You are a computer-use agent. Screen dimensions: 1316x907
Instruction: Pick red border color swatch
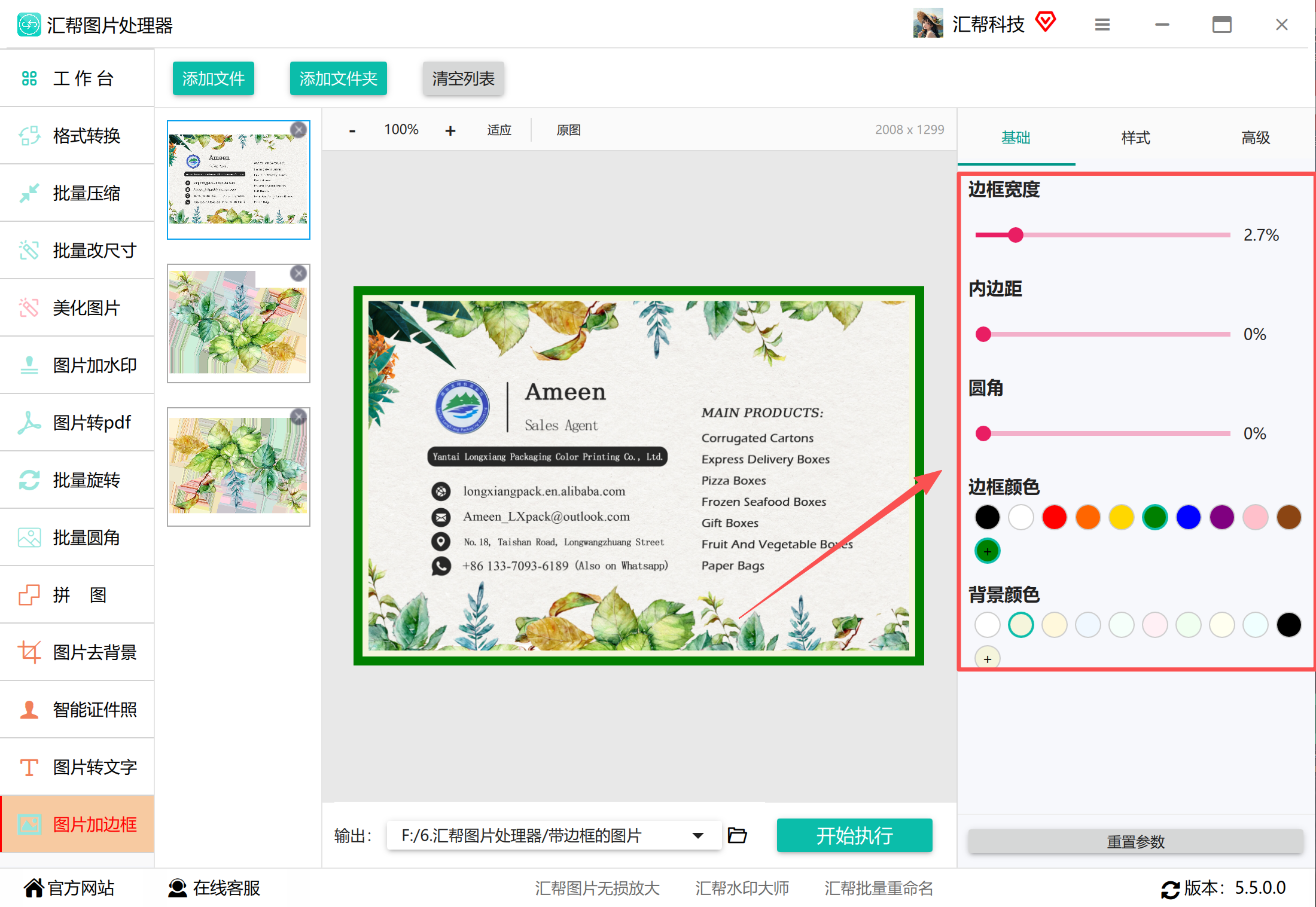click(x=1054, y=517)
